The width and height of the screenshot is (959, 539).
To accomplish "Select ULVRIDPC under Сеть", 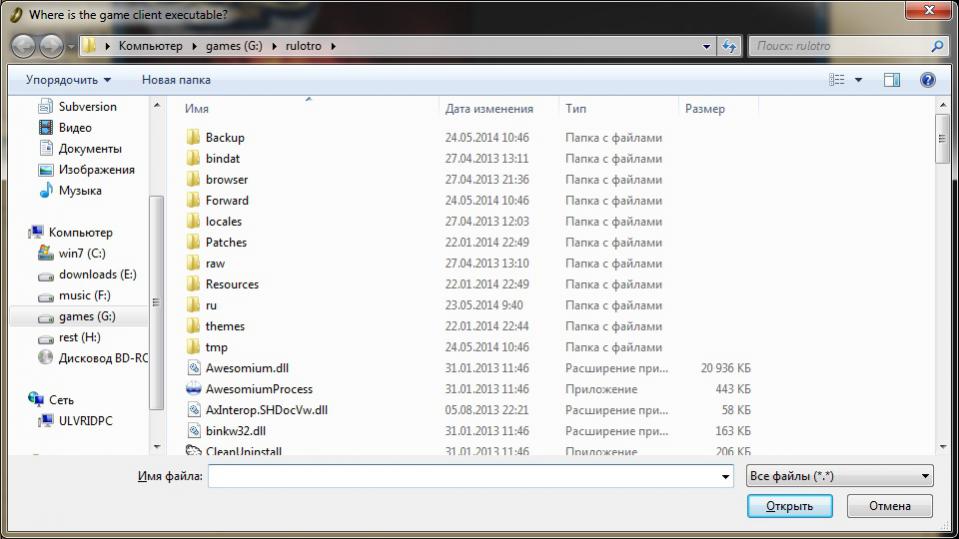I will 85,421.
